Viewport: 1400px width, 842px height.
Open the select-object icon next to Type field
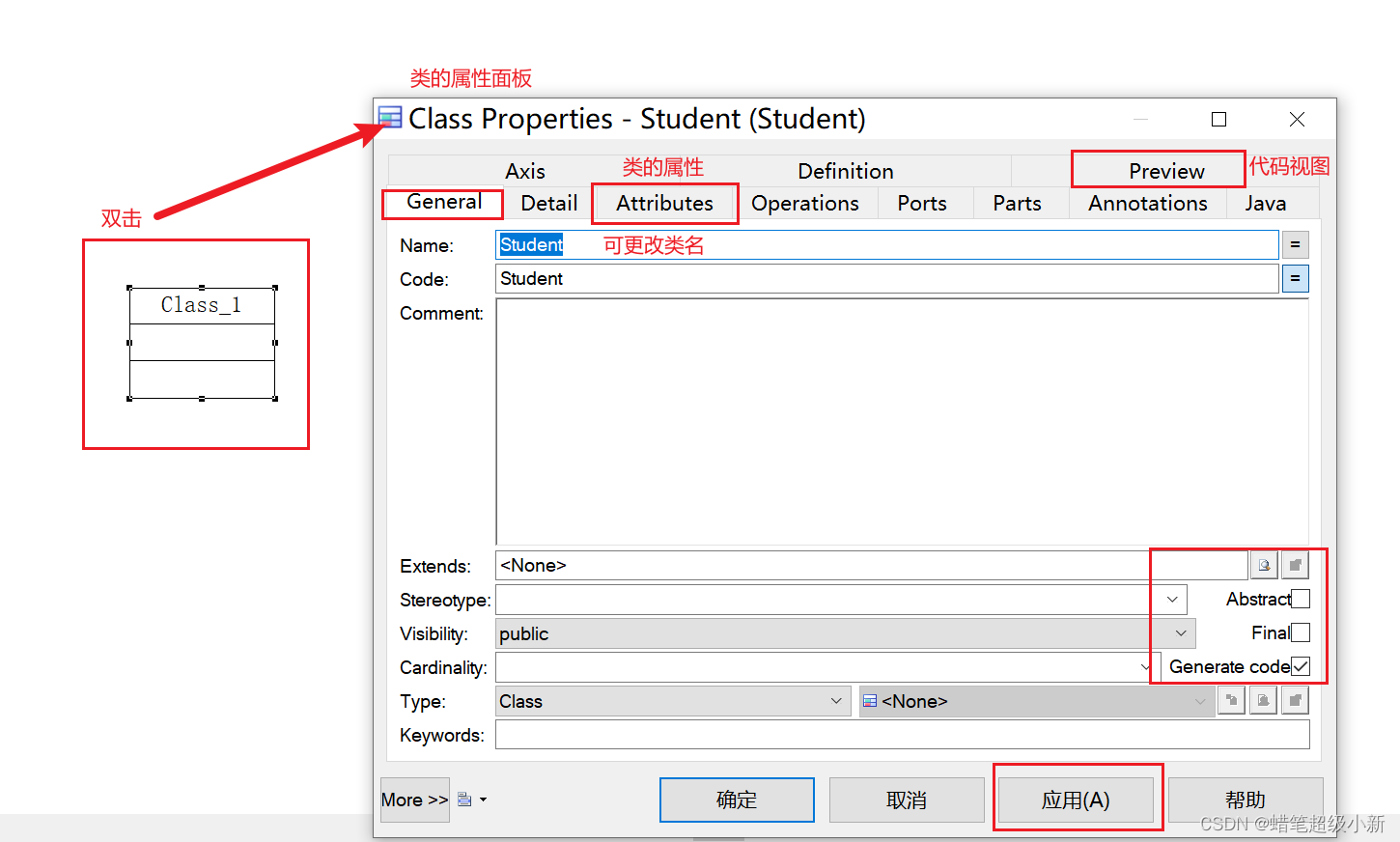click(x=1263, y=701)
